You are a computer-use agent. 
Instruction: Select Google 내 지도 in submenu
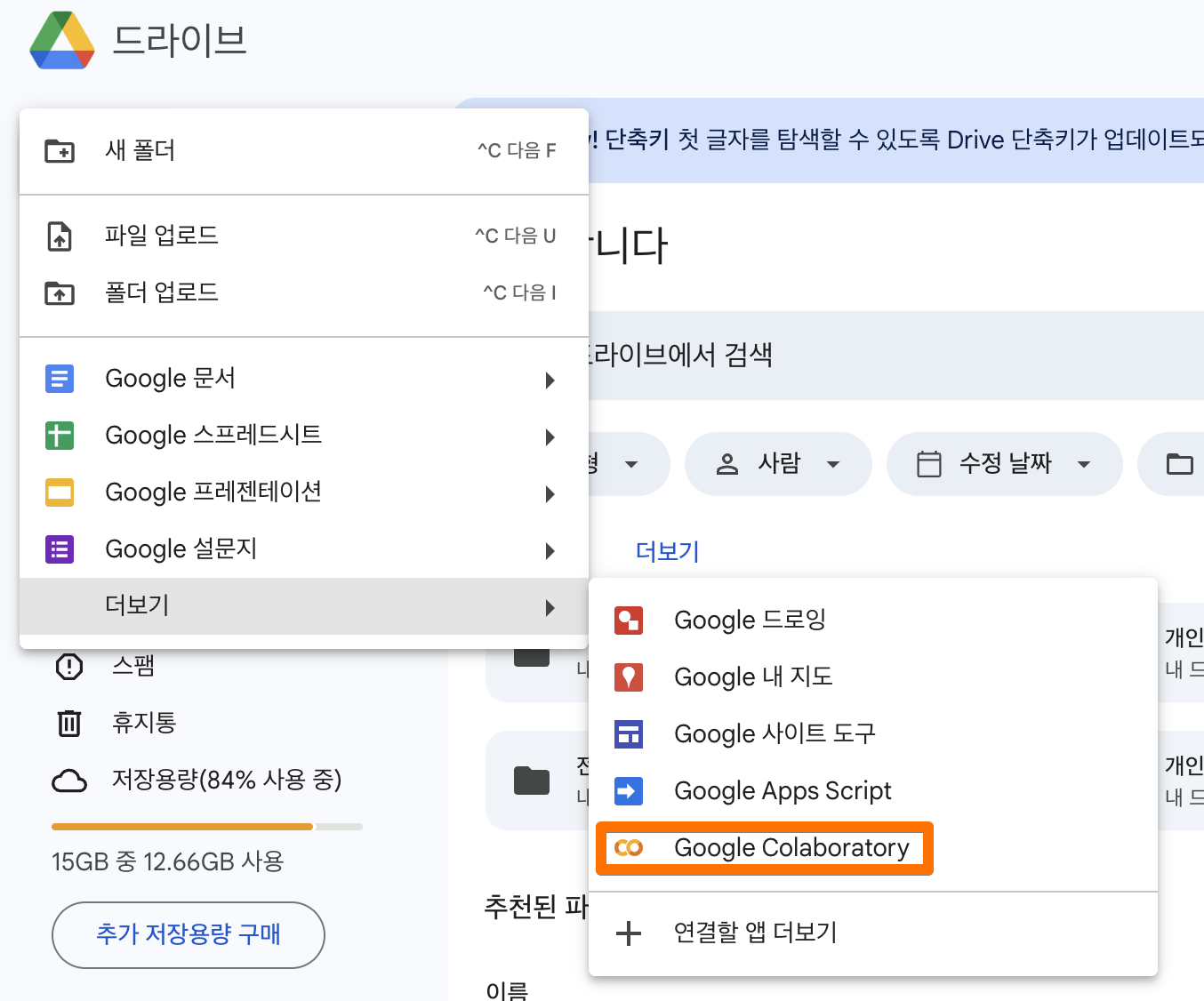coord(873,677)
